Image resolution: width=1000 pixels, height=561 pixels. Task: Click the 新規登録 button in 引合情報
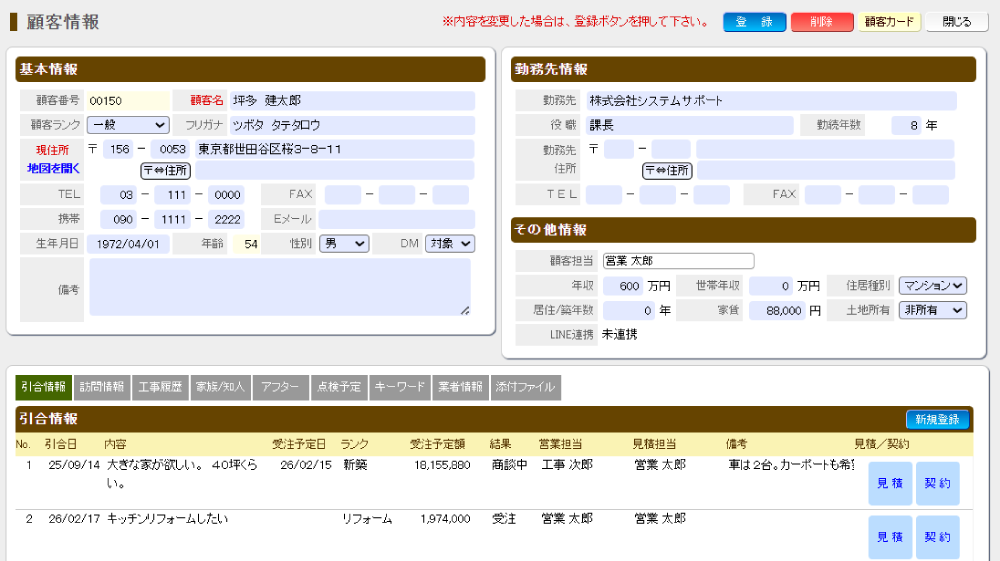pyautogui.click(x=938, y=419)
